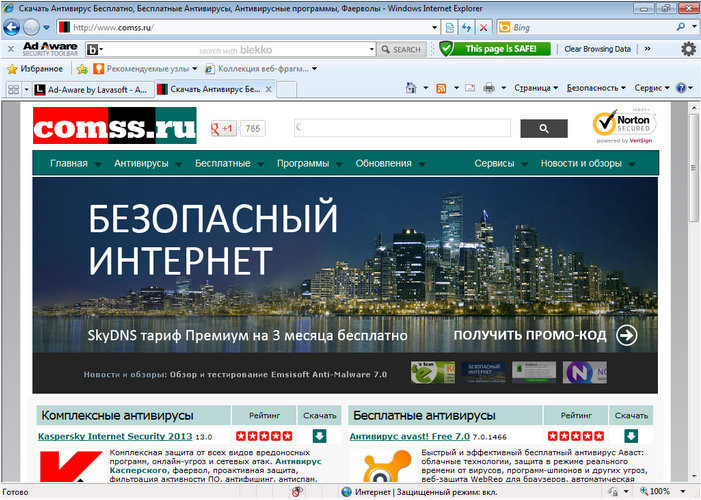Image resolution: width=701 pixels, height=500 pixels.
Task: Open the Quick Tabs grid icon
Action: (14, 89)
